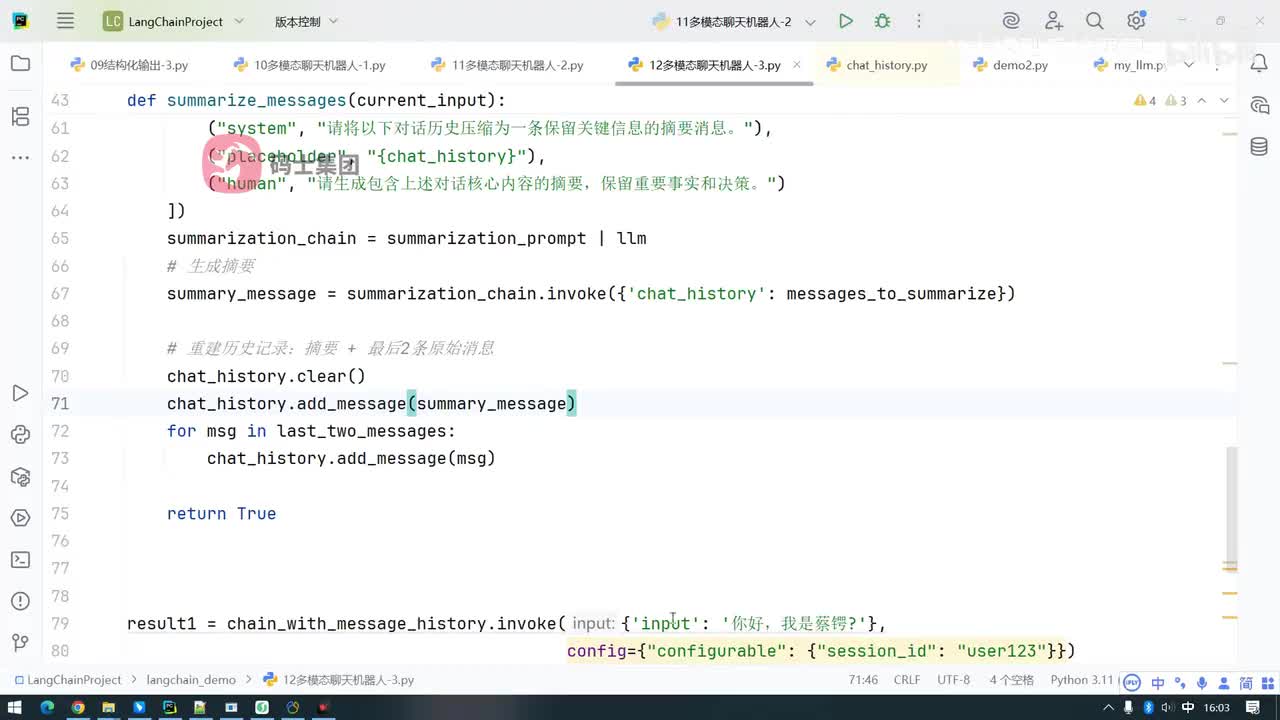Open more run actions menu
The height and width of the screenshot is (720, 1280).
[919, 21]
